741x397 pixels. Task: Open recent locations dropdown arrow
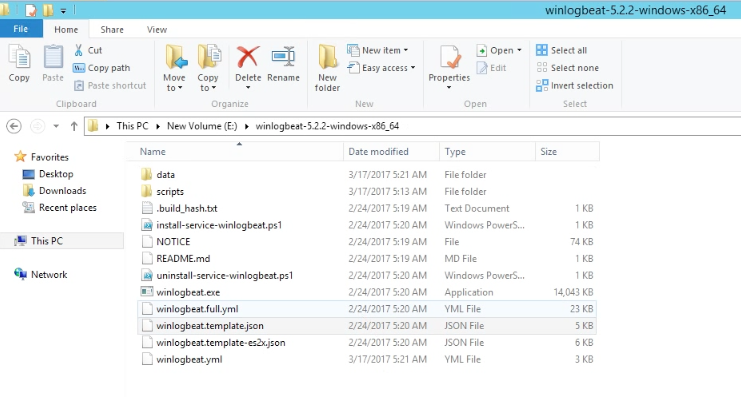click(56, 126)
